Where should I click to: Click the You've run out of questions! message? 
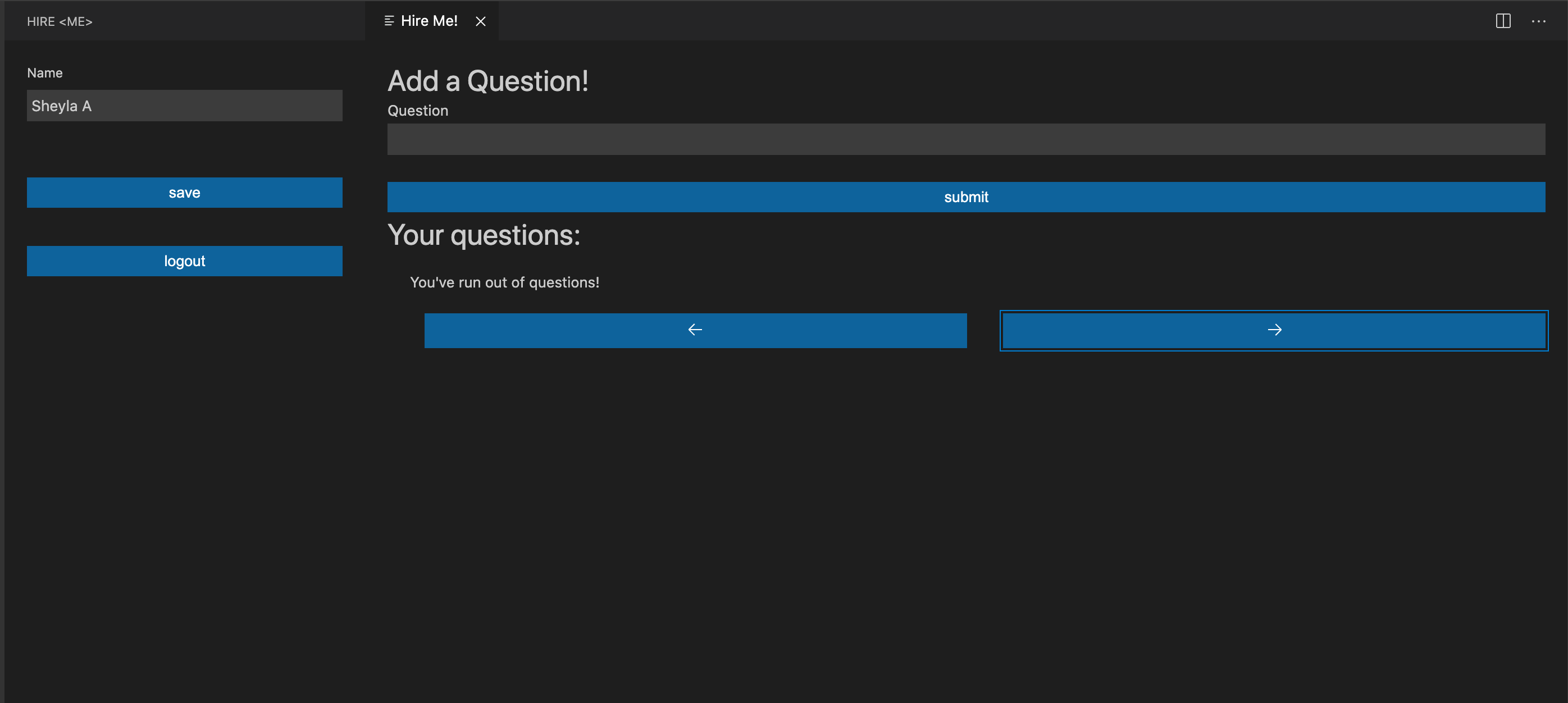505,282
